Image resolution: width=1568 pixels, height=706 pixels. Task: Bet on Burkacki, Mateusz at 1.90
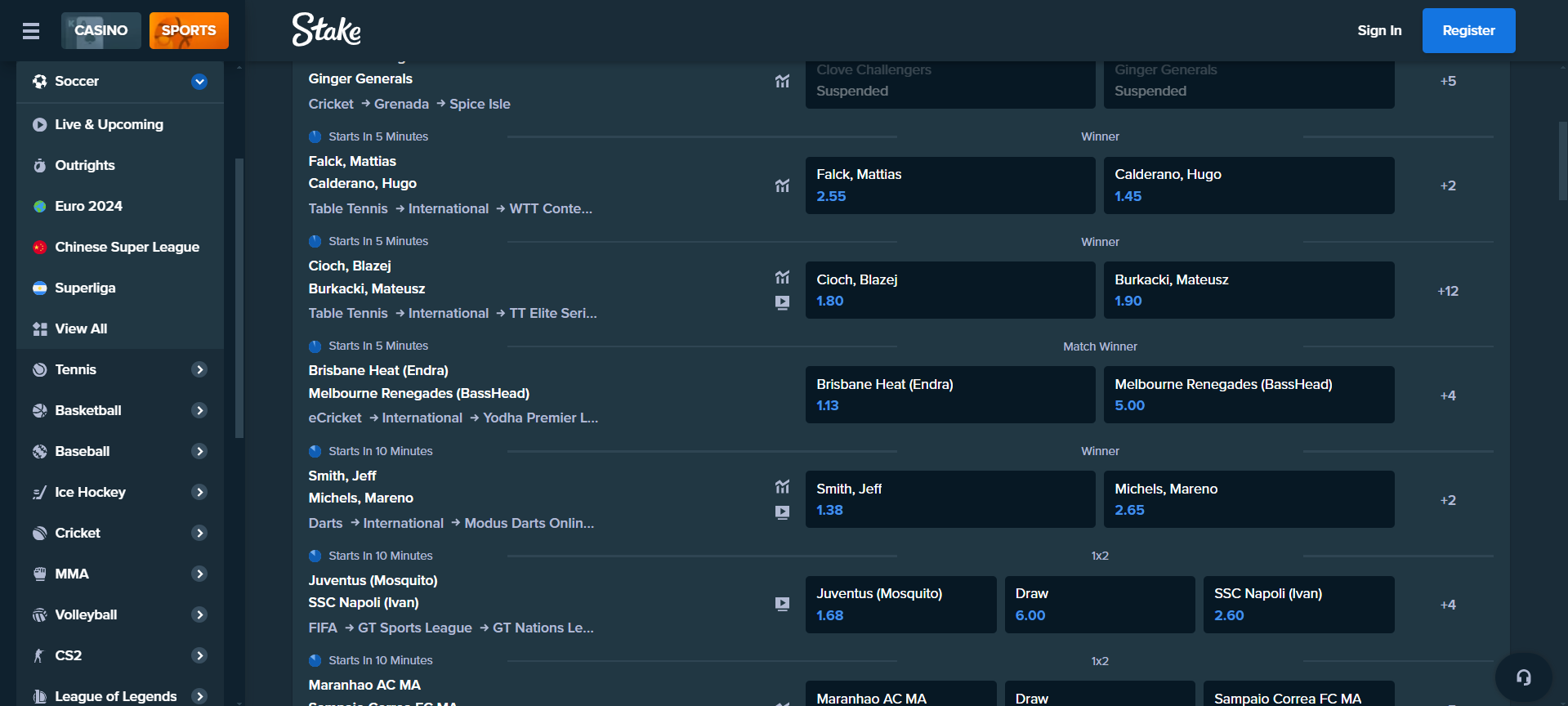1249,290
